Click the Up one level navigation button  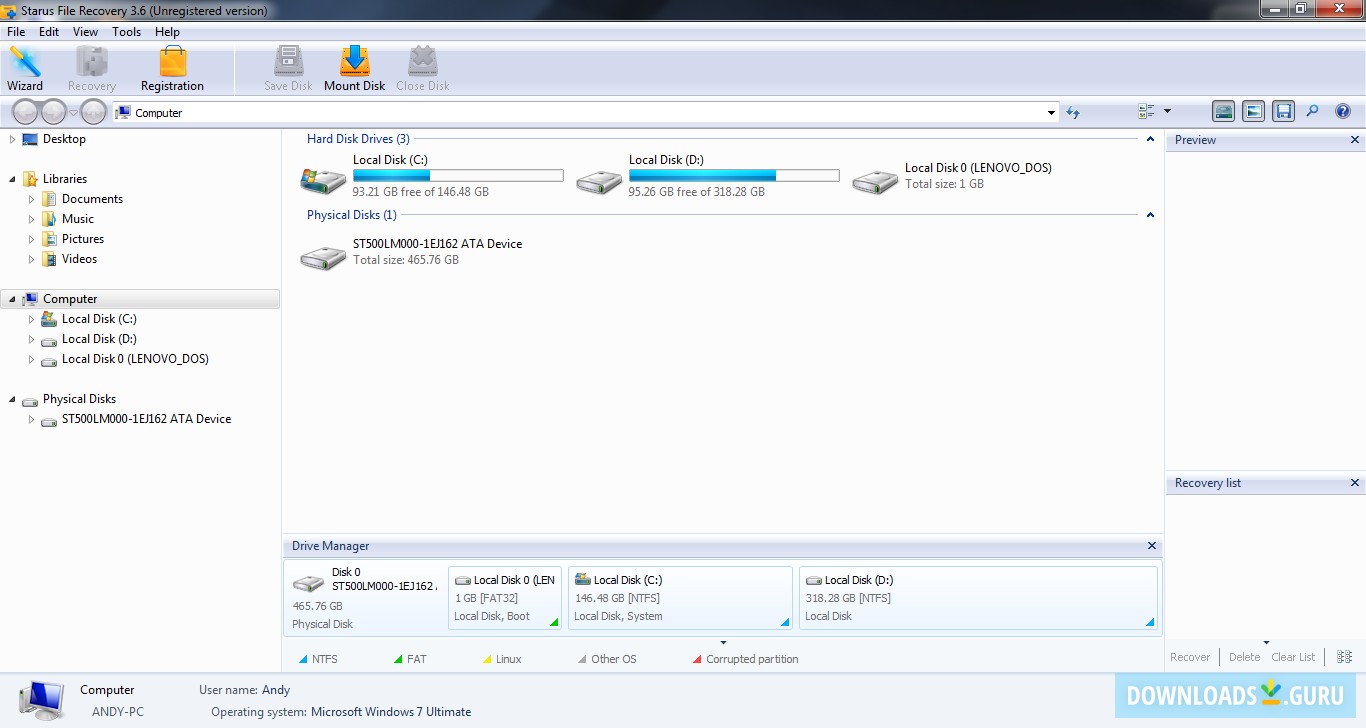pyautogui.click(x=93, y=112)
